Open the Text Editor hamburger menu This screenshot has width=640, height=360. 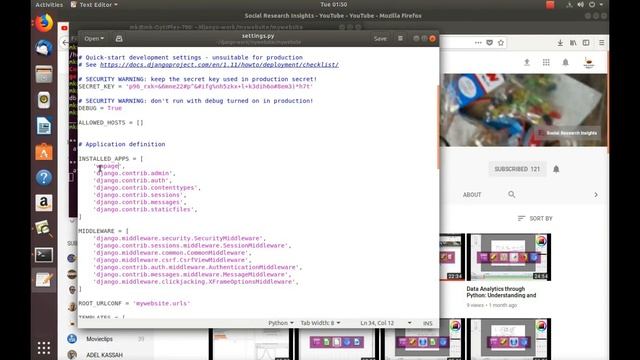[x=400, y=38]
